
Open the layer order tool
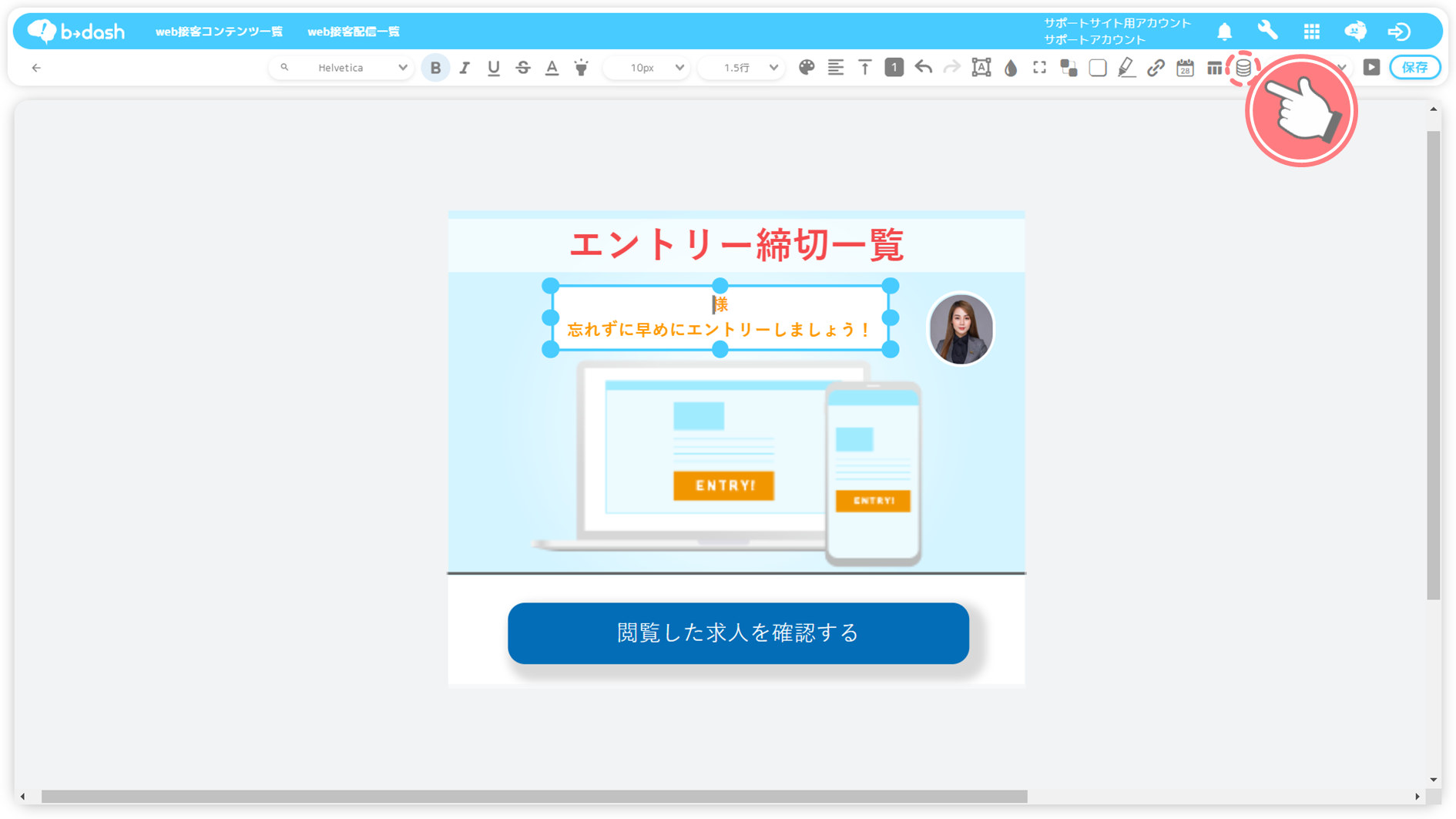click(x=1069, y=68)
